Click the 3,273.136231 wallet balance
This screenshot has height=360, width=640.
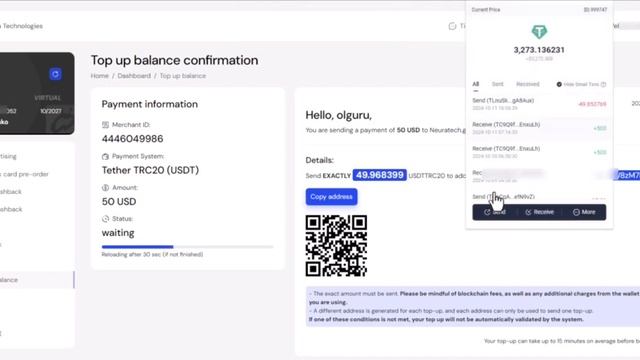point(539,50)
